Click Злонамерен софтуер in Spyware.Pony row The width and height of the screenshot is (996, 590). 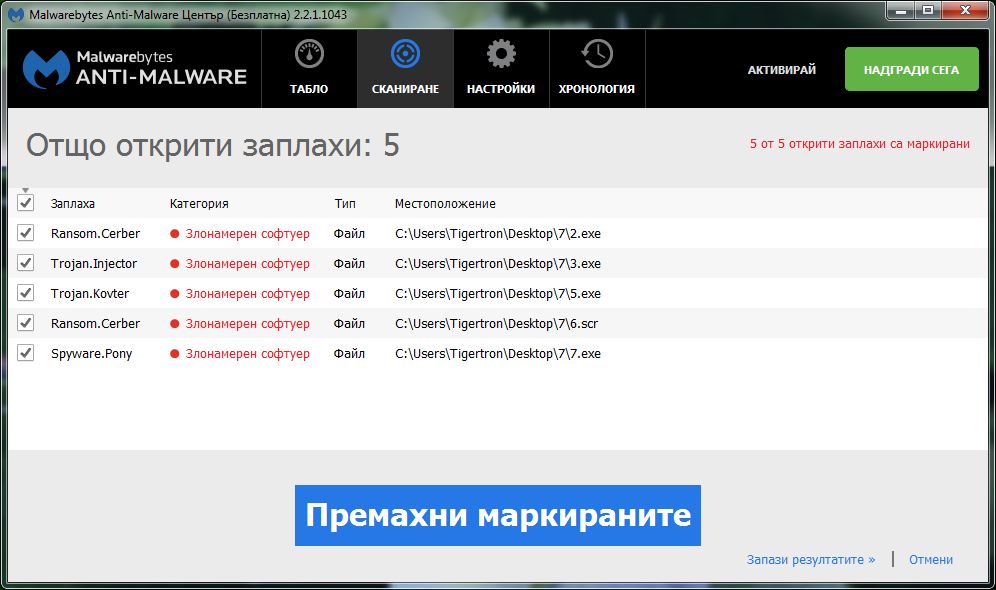(248, 354)
